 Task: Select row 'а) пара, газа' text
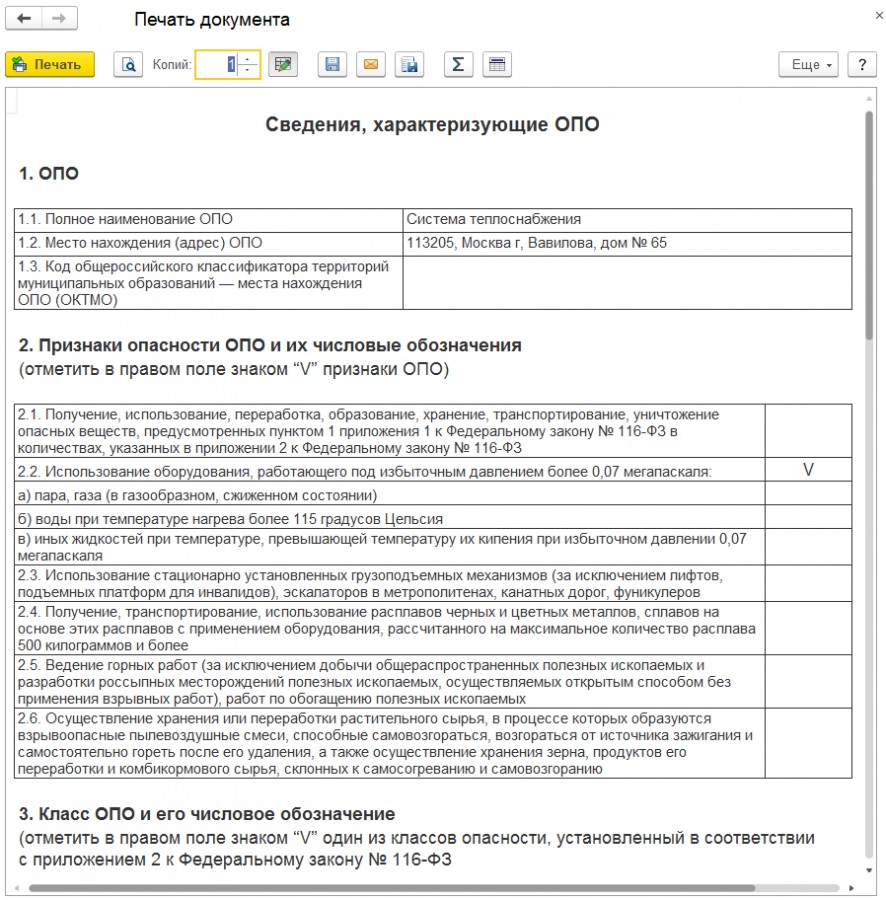point(390,494)
